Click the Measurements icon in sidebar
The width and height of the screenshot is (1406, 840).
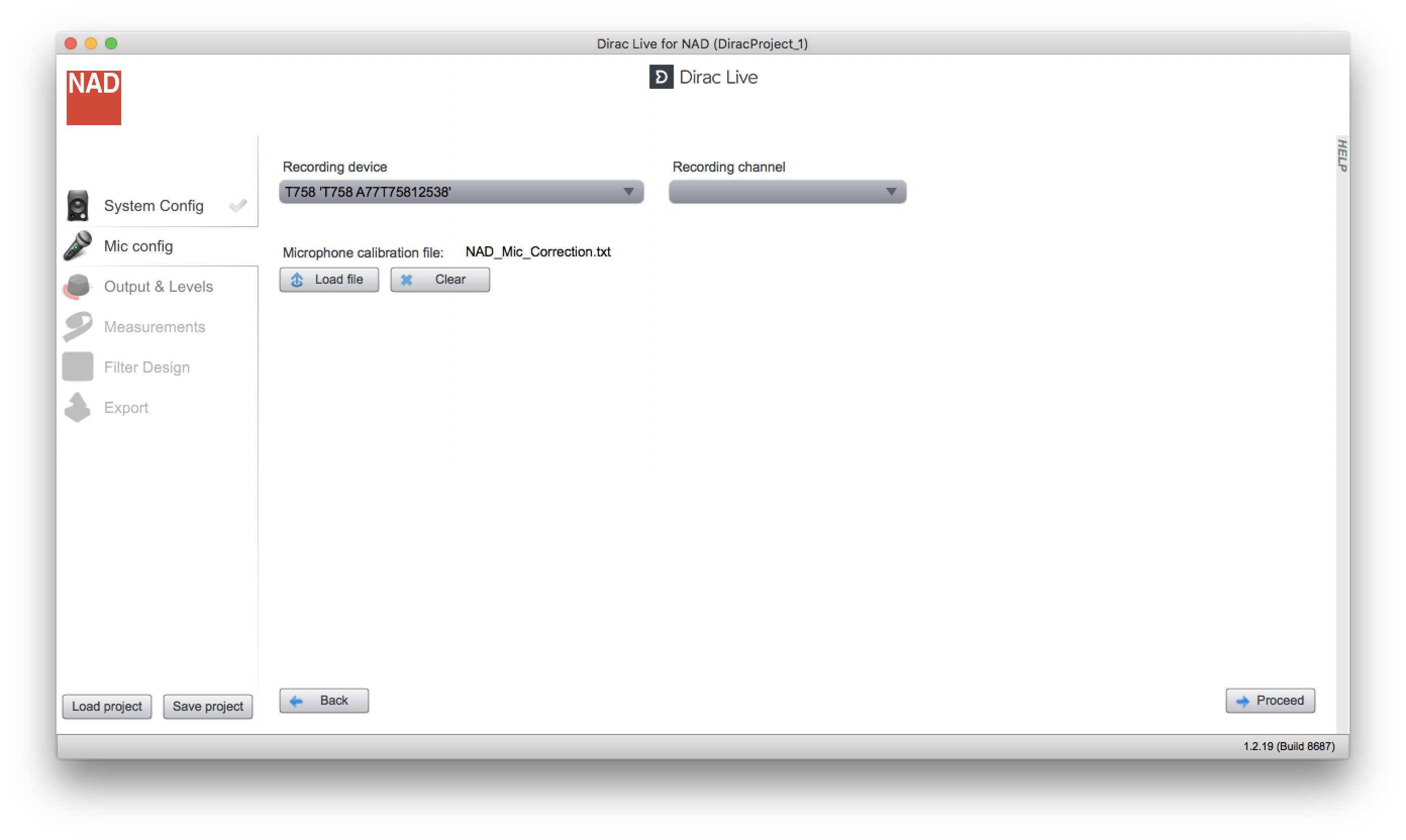[80, 327]
